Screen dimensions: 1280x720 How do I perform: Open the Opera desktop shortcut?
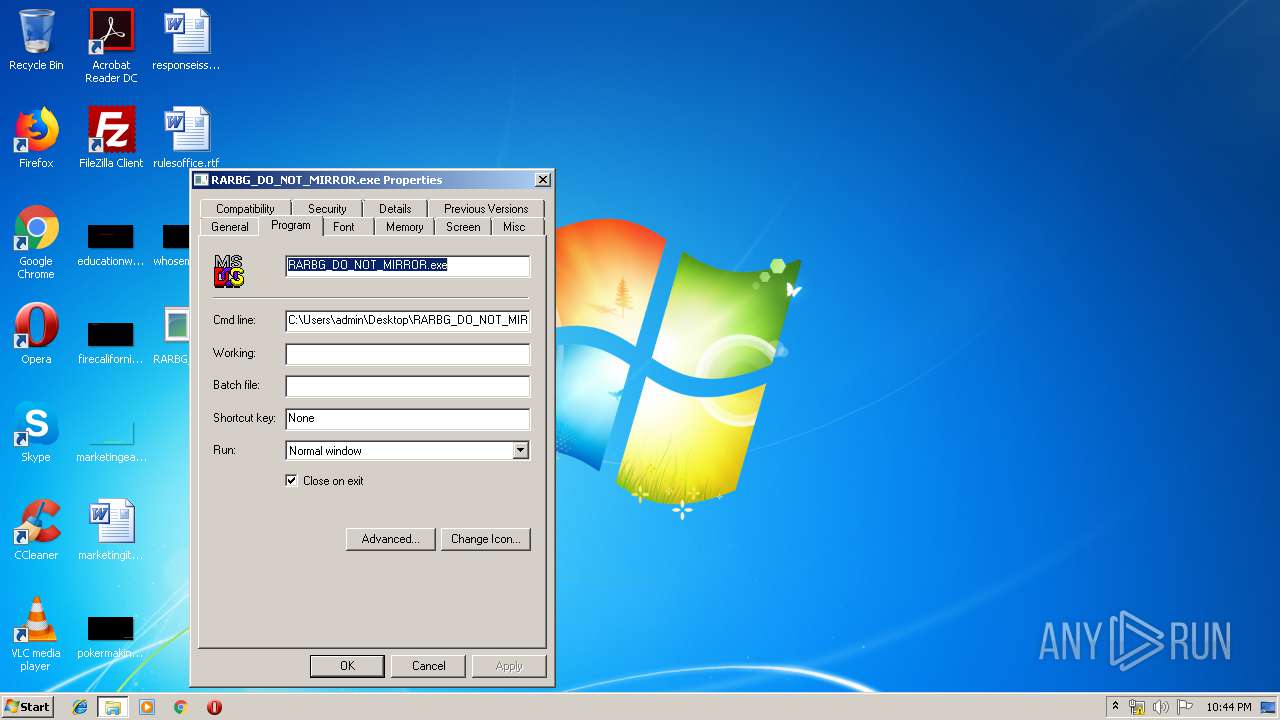pyautogui.click(x=36, y=334)
